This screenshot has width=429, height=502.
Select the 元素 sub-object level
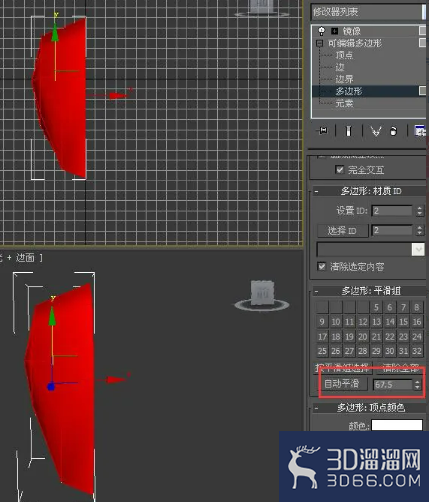(x=344, y=103)
